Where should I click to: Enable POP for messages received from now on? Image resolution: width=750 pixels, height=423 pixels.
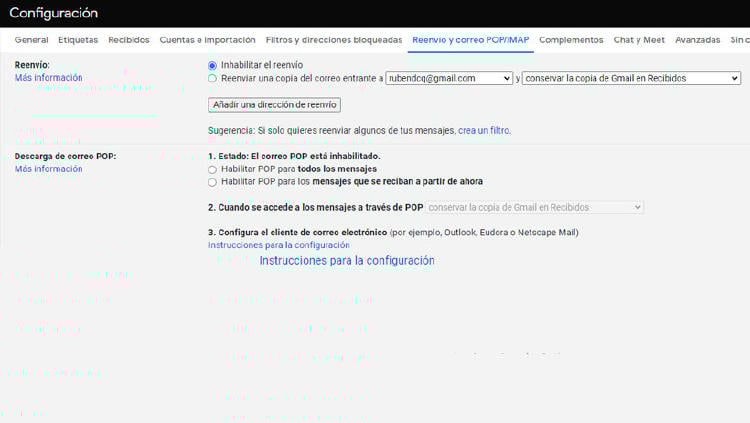pyautogui.click(x=212, y=182)
